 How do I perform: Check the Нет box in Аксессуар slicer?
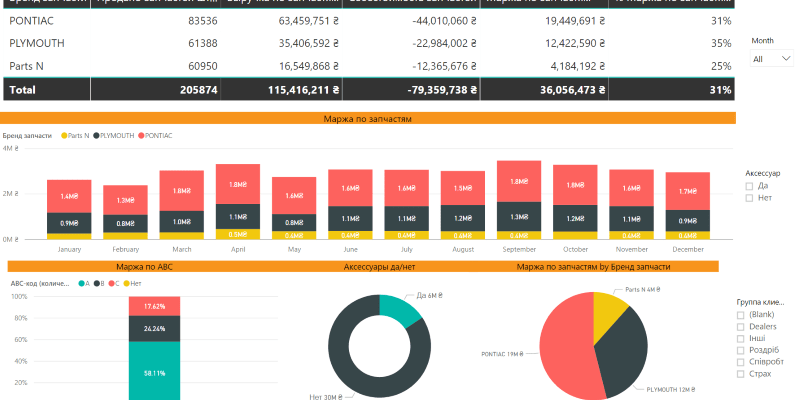pyautogui.click(x=749, y=198)
